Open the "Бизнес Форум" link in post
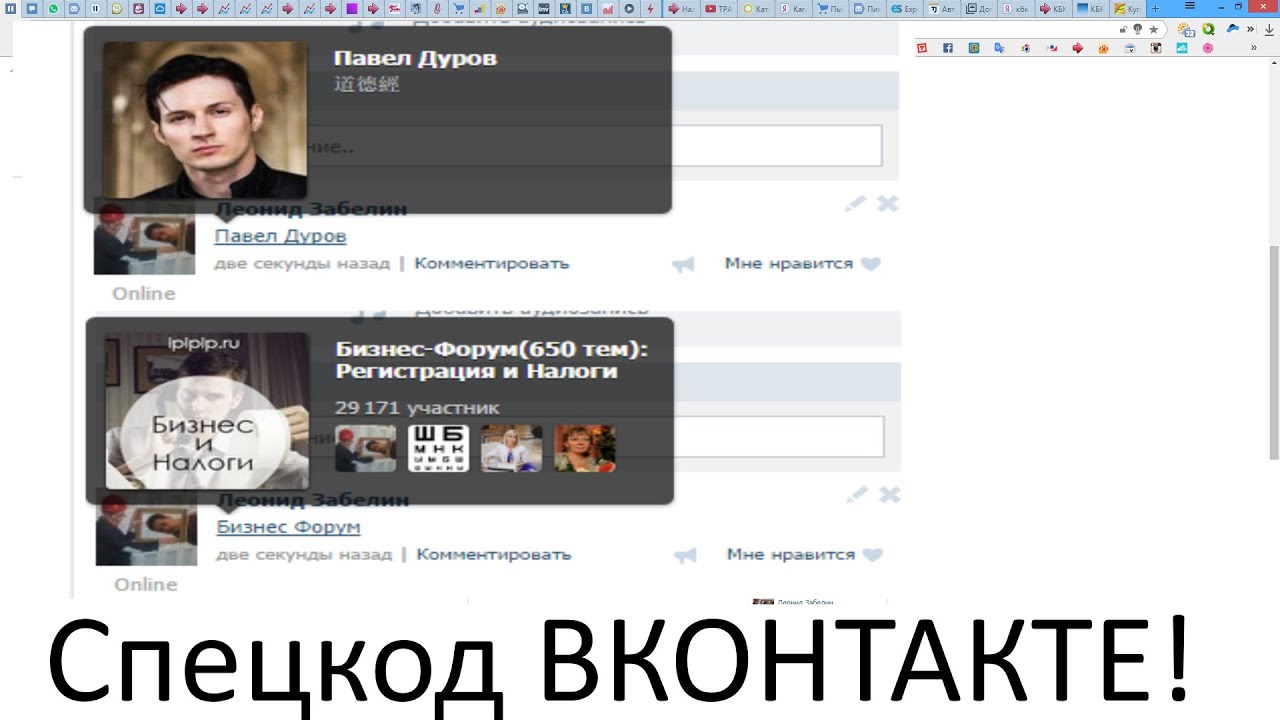 point(288,527)
